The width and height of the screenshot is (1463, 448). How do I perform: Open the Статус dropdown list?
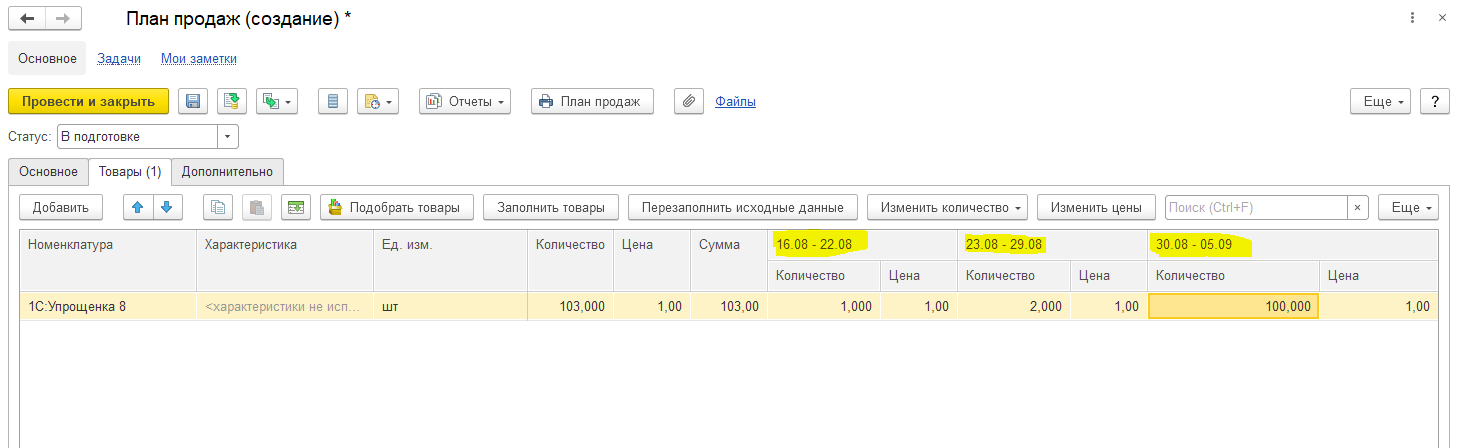point(229,136)
